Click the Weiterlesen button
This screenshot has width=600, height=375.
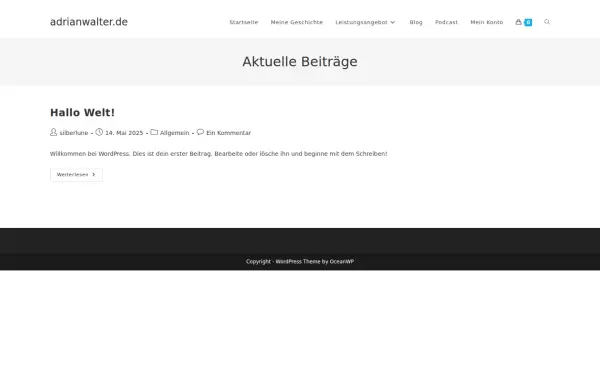point(76,174)
